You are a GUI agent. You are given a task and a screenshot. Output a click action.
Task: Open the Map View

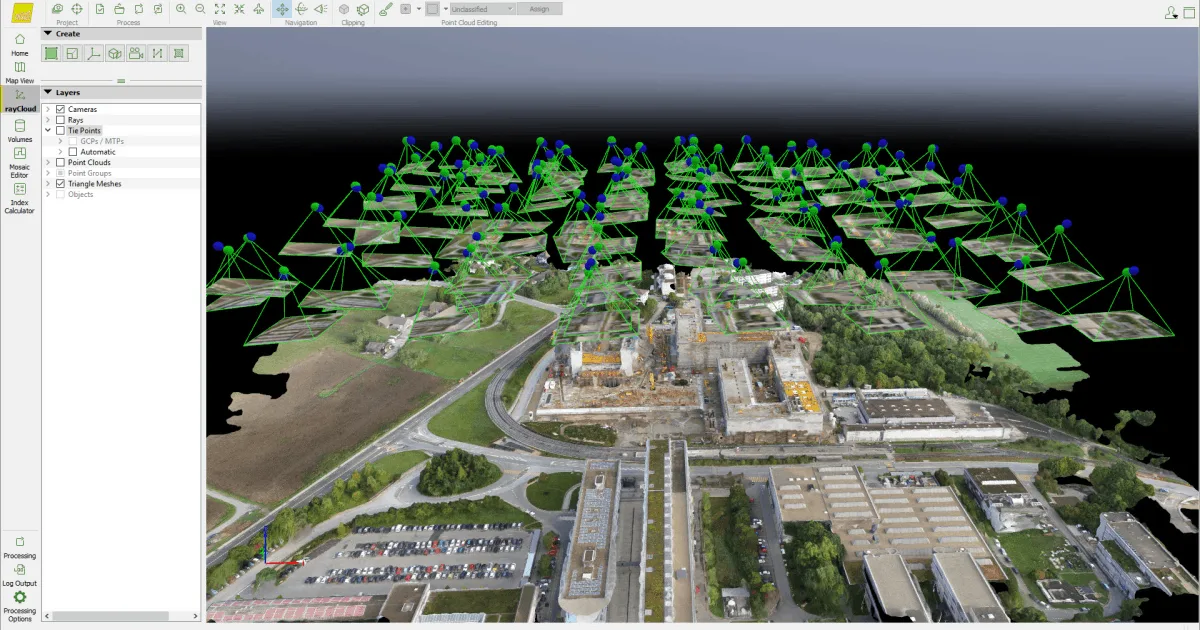19,69
